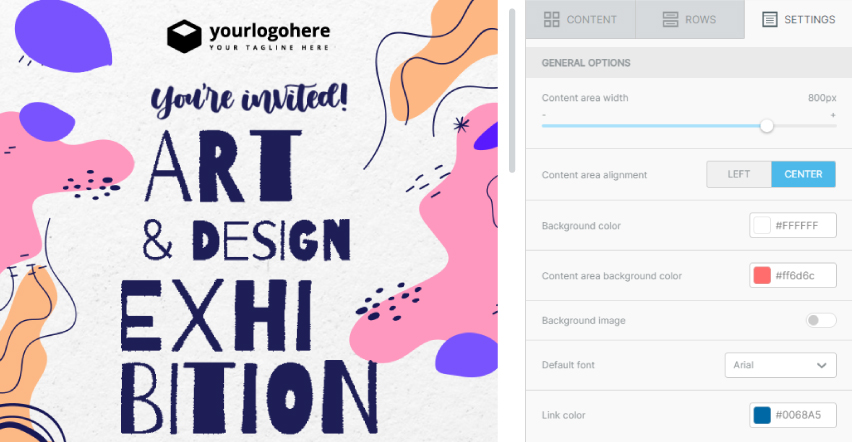Switch to the Rows tab
Viewport: 852px width, 442px height.
tap(690, 20)
